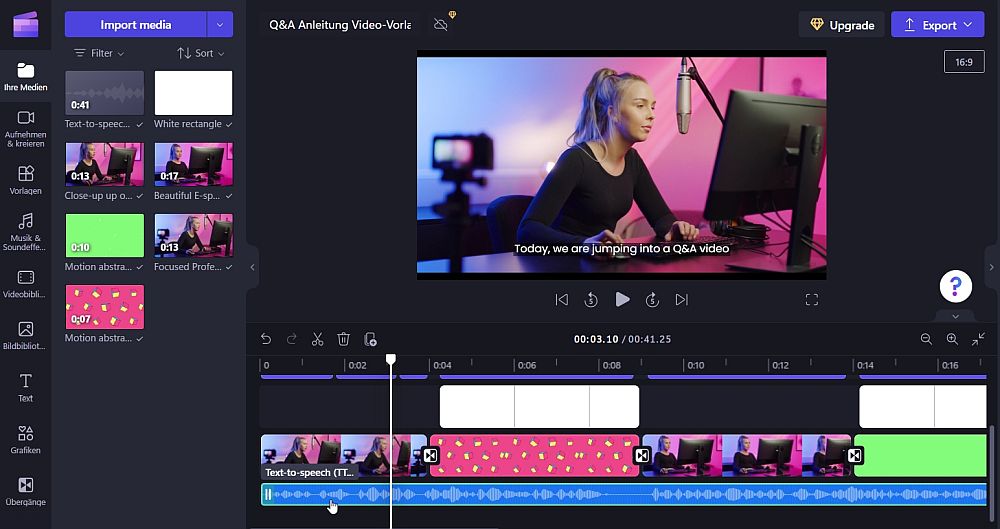Open Musik & Soundeffekte tab

pos(26,232)
